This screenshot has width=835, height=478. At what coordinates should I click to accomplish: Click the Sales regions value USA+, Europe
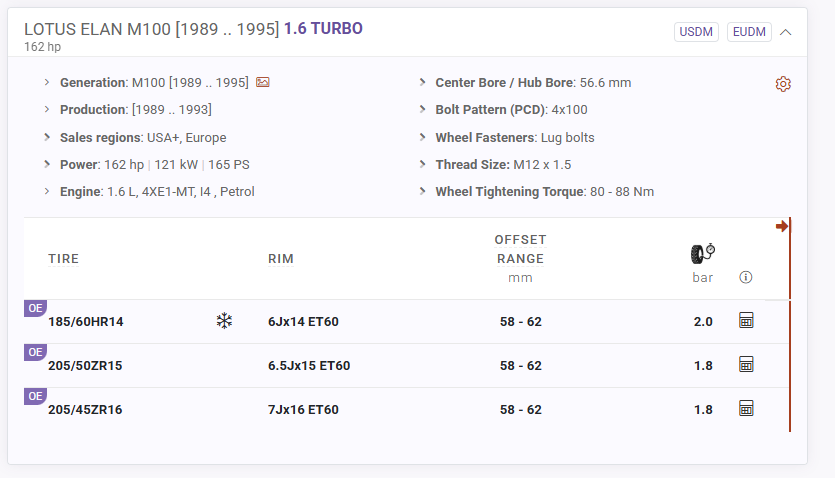point(186,137)
